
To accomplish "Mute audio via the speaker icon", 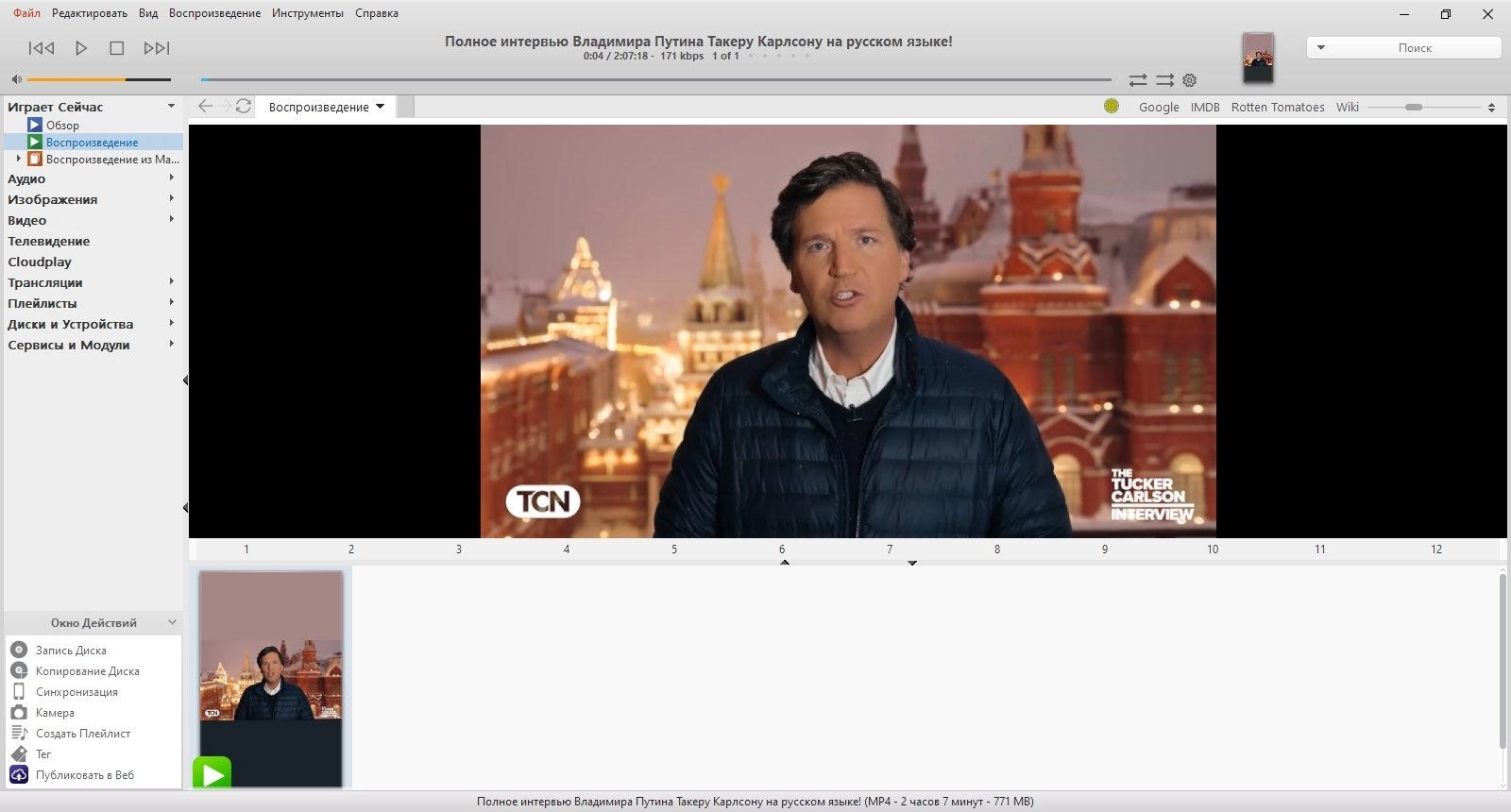I will [16, 79].
